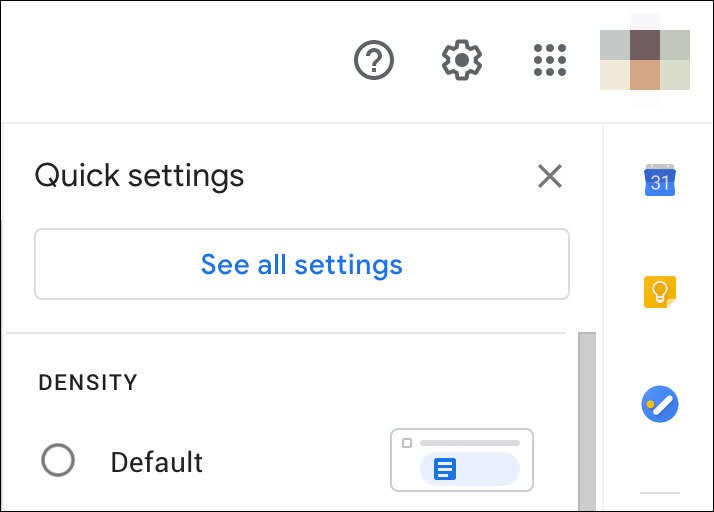The image size is (714, 512).
Task: Click the Settings gear icon
Action: coord(462,62)
